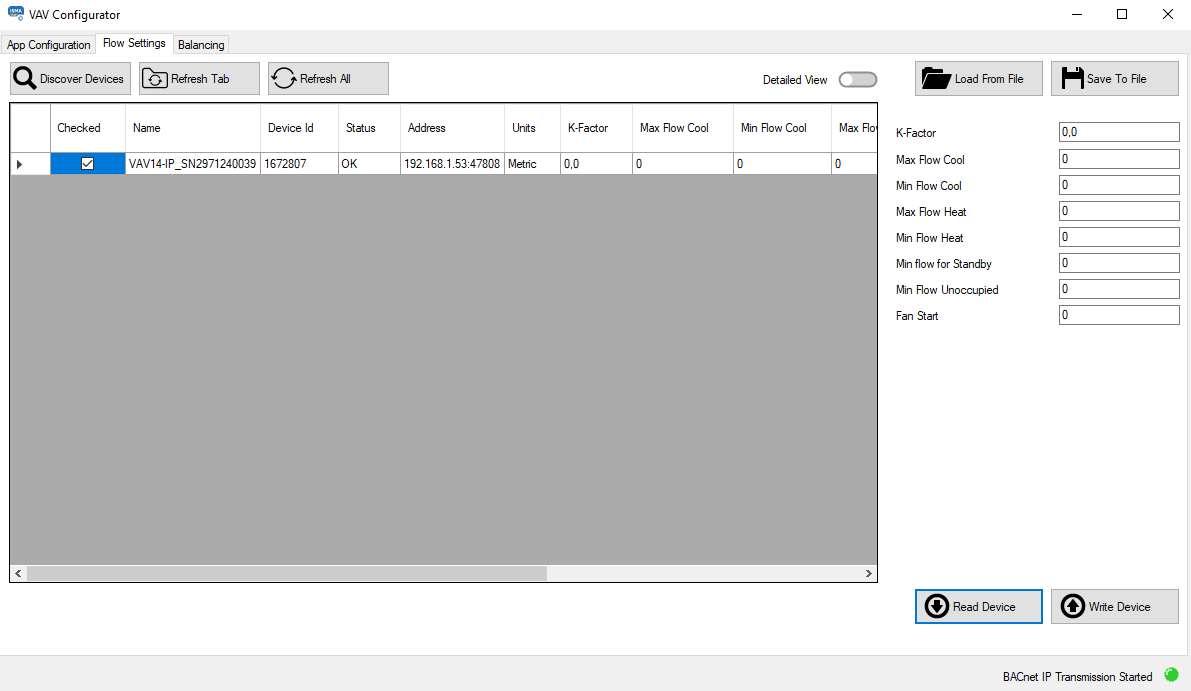
Task: Uncheck the VAV14-IP device checkbox
Action: click(87, 163)
